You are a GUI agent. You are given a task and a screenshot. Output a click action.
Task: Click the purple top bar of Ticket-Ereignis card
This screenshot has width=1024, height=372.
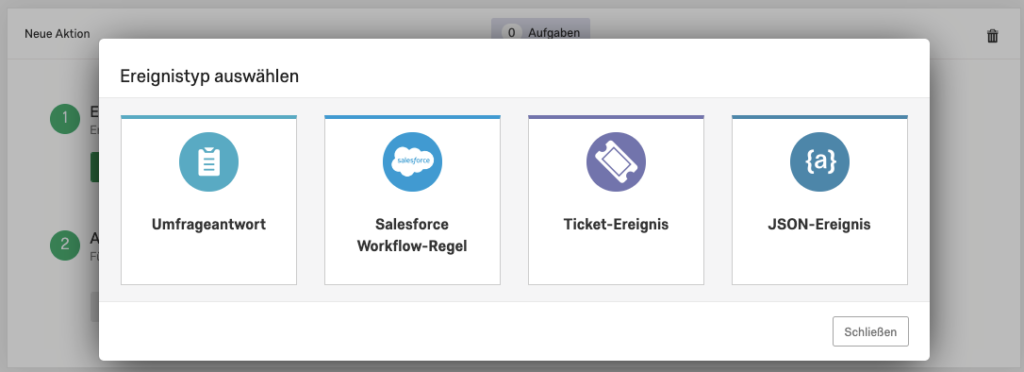pyautogui.click(x=616, y=117)
